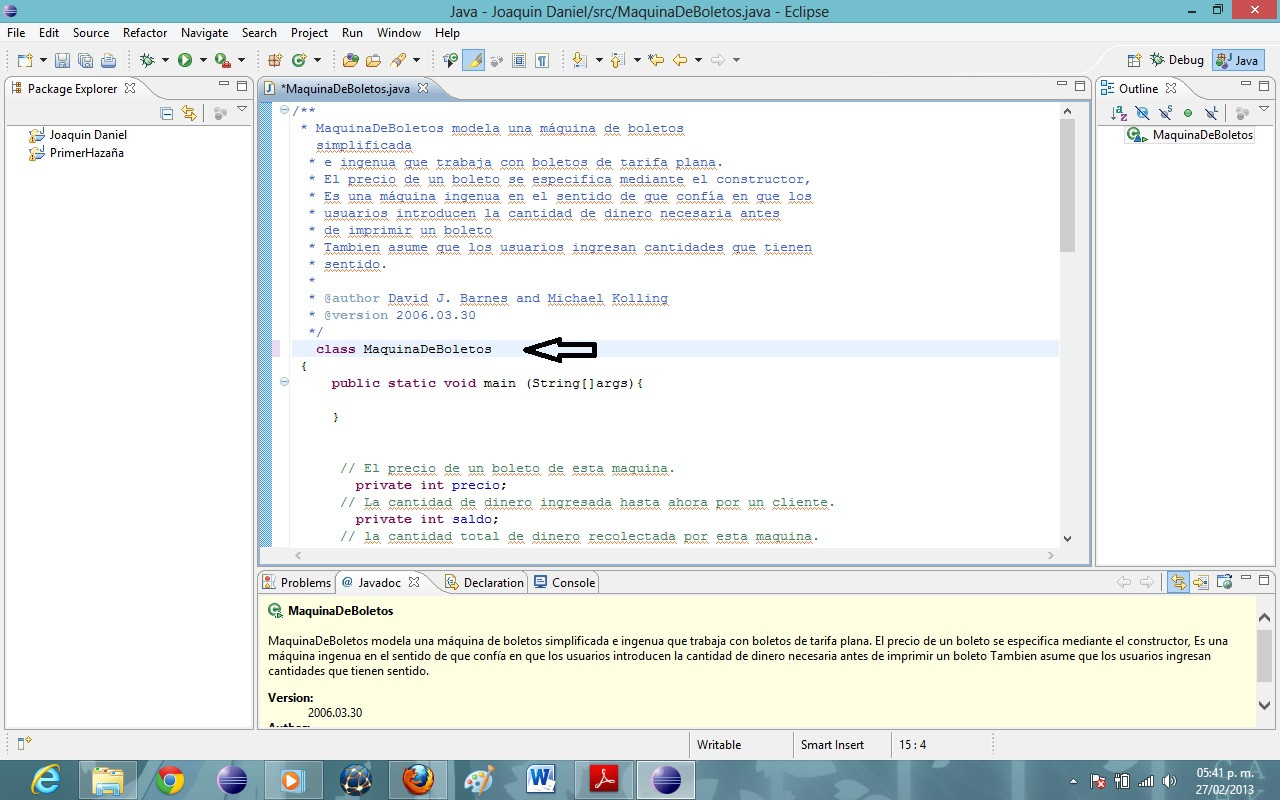The width and height of the screenshot is (1280, 800).
Task: Open the Outline view menu triangle
Action: coord(1265,110)
